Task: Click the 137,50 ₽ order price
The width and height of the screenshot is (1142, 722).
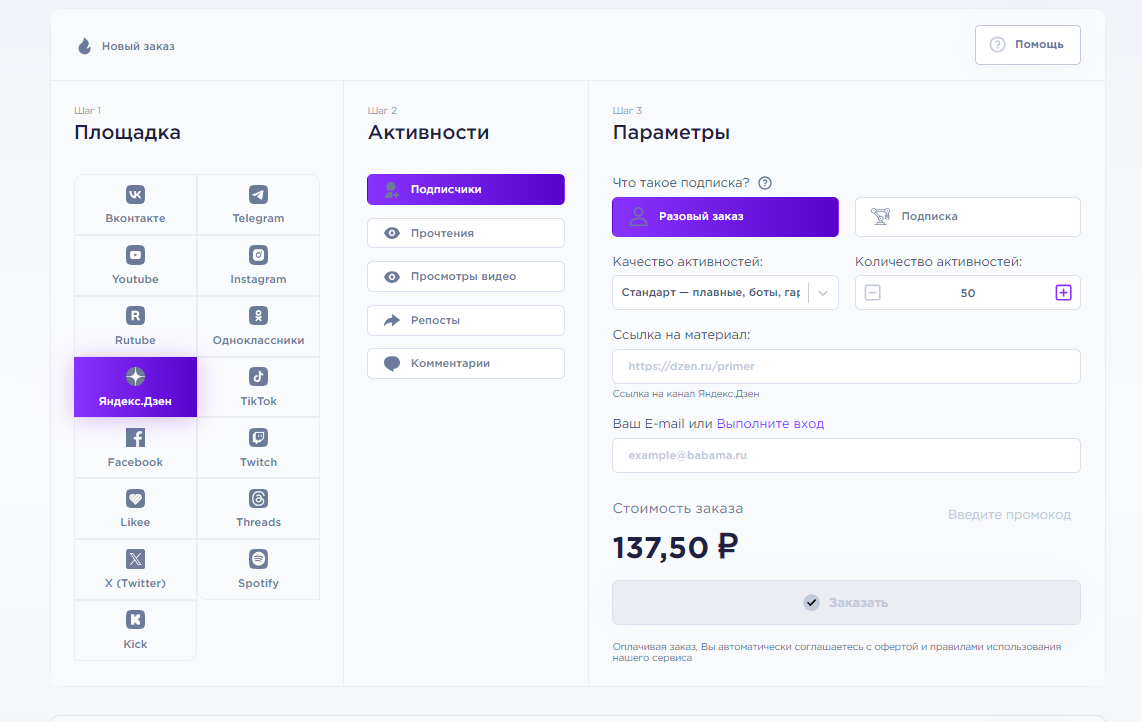Action: (675, 547)
